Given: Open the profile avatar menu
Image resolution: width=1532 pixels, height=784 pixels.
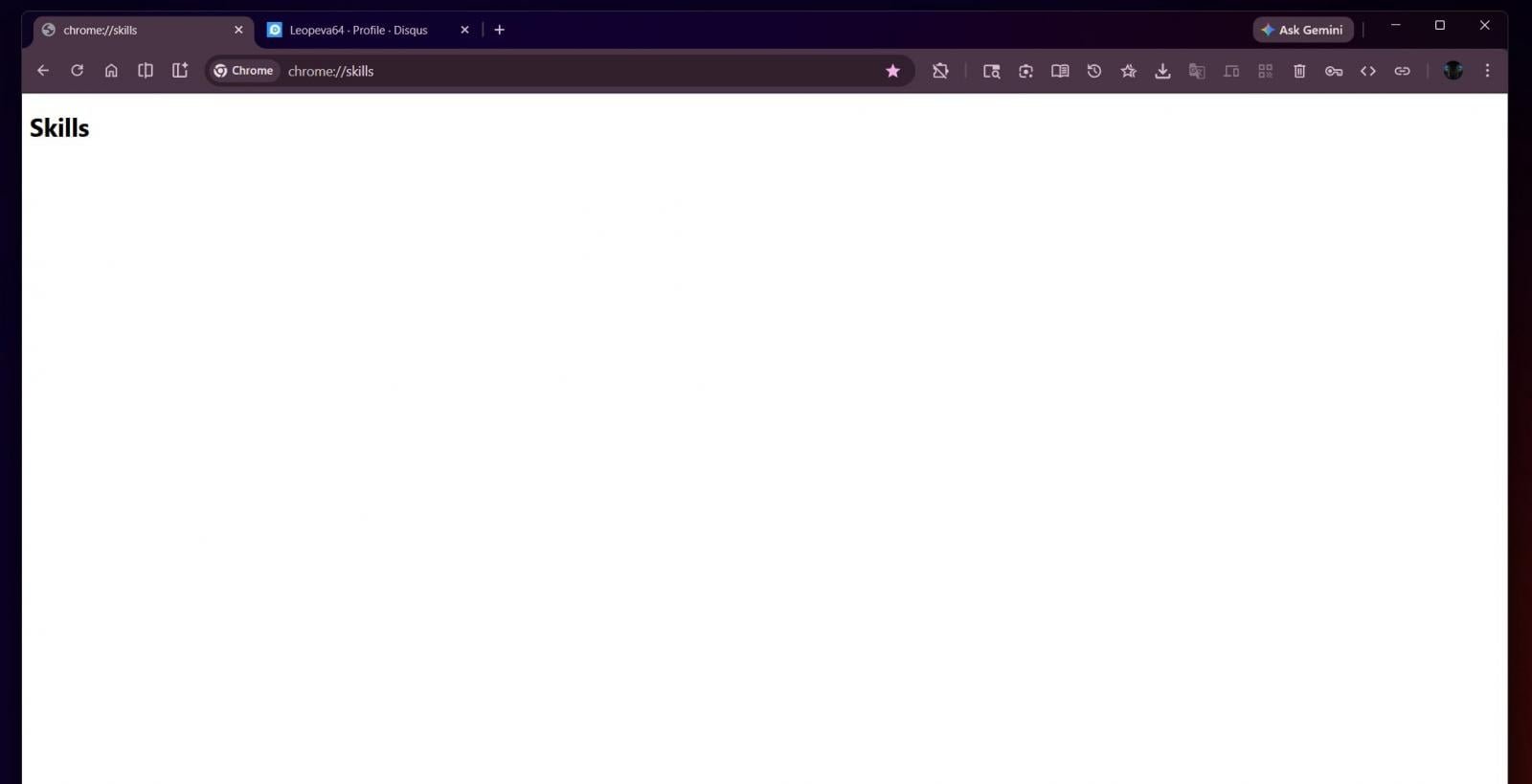Looking at the screenshot, I should [x=1453, y=71].
